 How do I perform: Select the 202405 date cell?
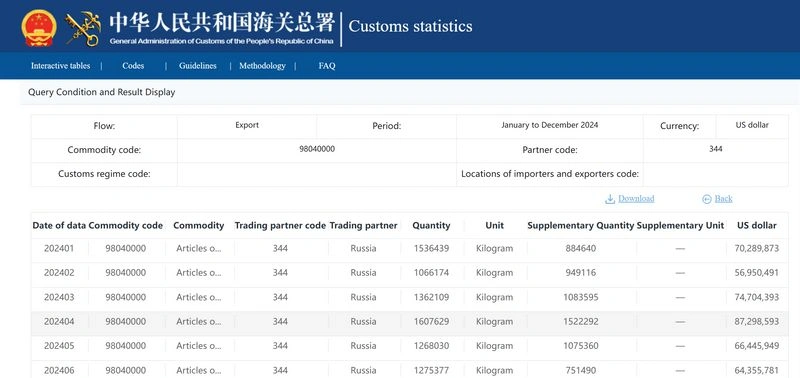click(59, 346)
